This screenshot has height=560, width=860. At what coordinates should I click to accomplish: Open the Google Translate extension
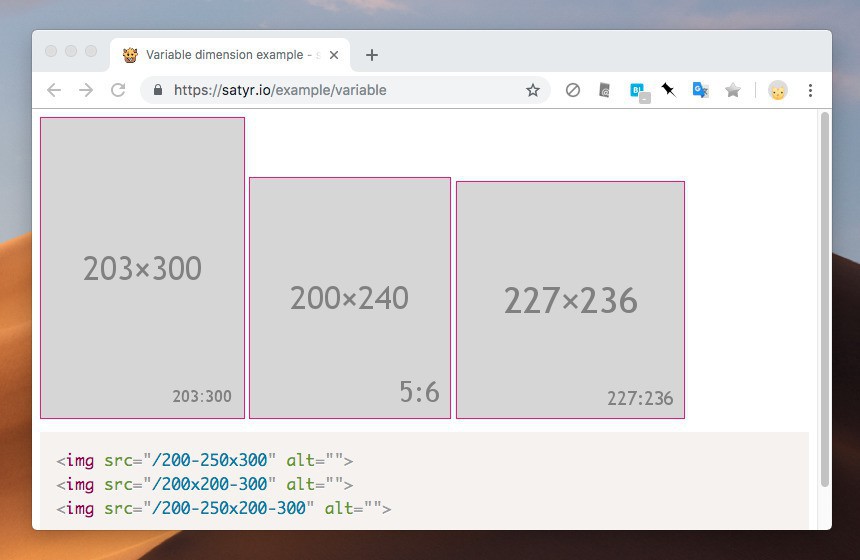click(x=700, y=90)
